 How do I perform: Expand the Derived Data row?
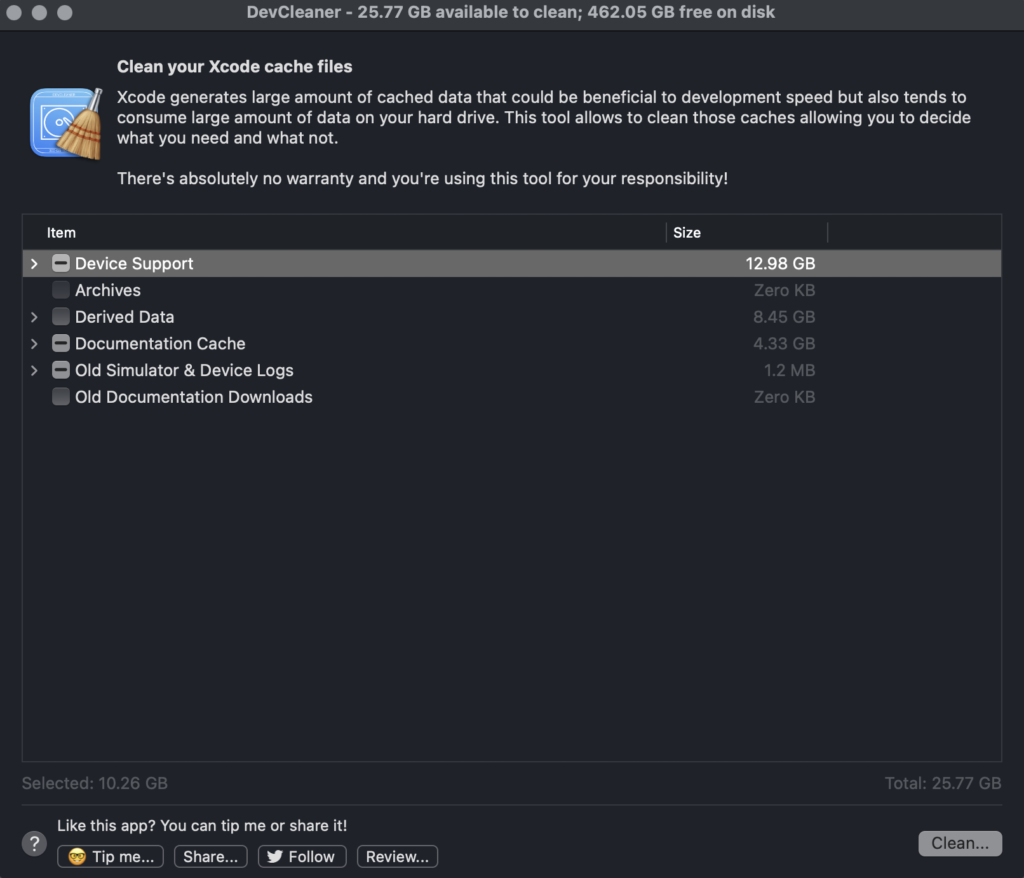(x=34, y=317)
